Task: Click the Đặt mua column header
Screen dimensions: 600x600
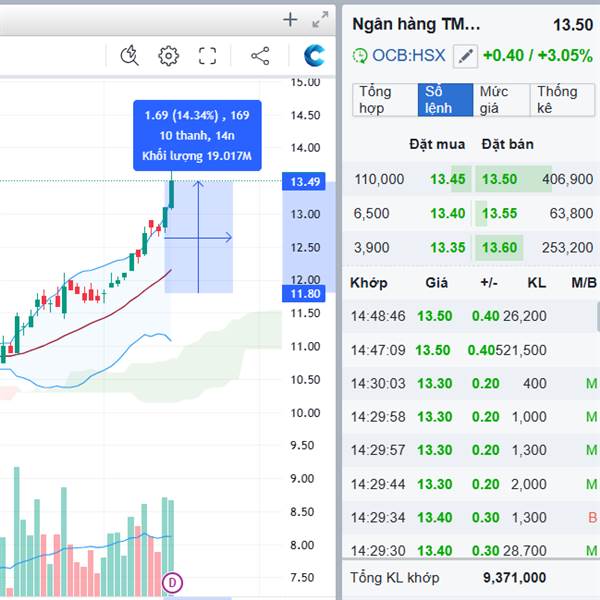Action: pyautogui.click(x=437, y=144)
